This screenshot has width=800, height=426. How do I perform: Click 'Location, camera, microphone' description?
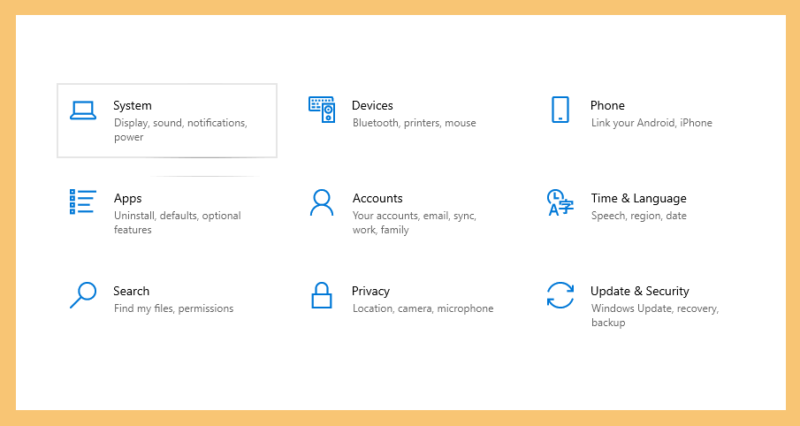(423, 309)
